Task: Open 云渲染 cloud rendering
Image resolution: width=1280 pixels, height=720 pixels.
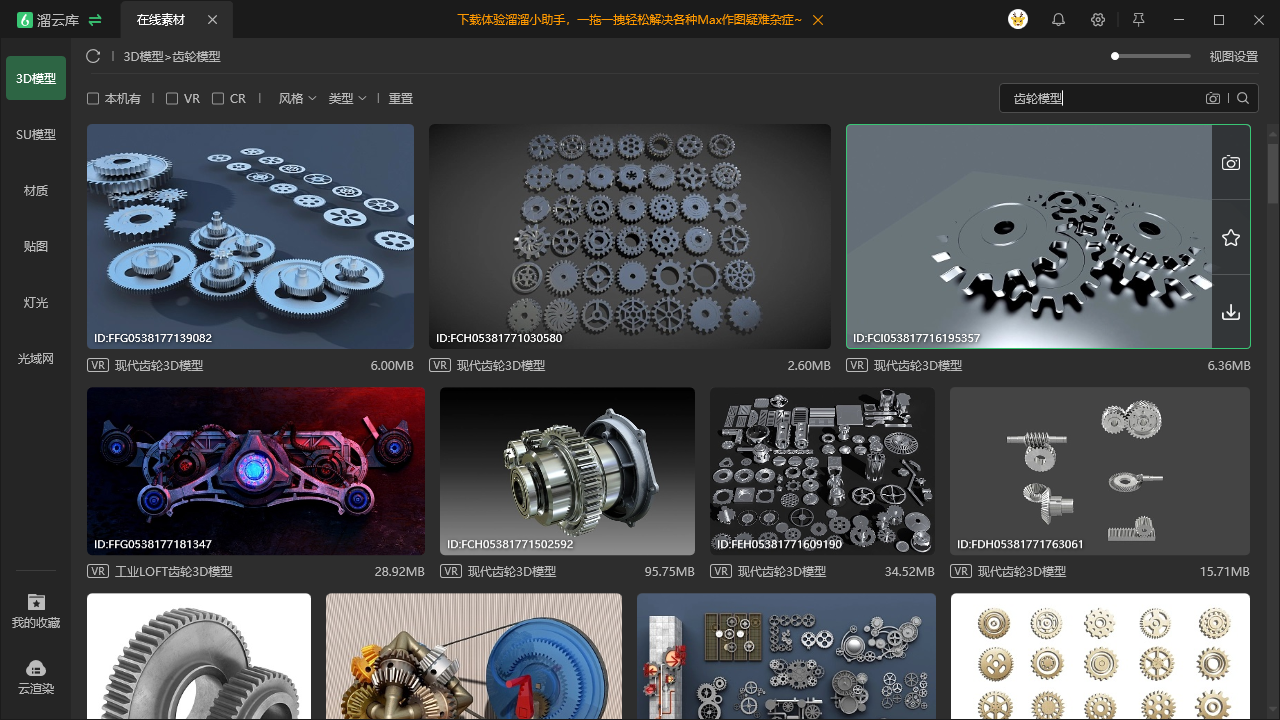Action: tap(36, 677)
